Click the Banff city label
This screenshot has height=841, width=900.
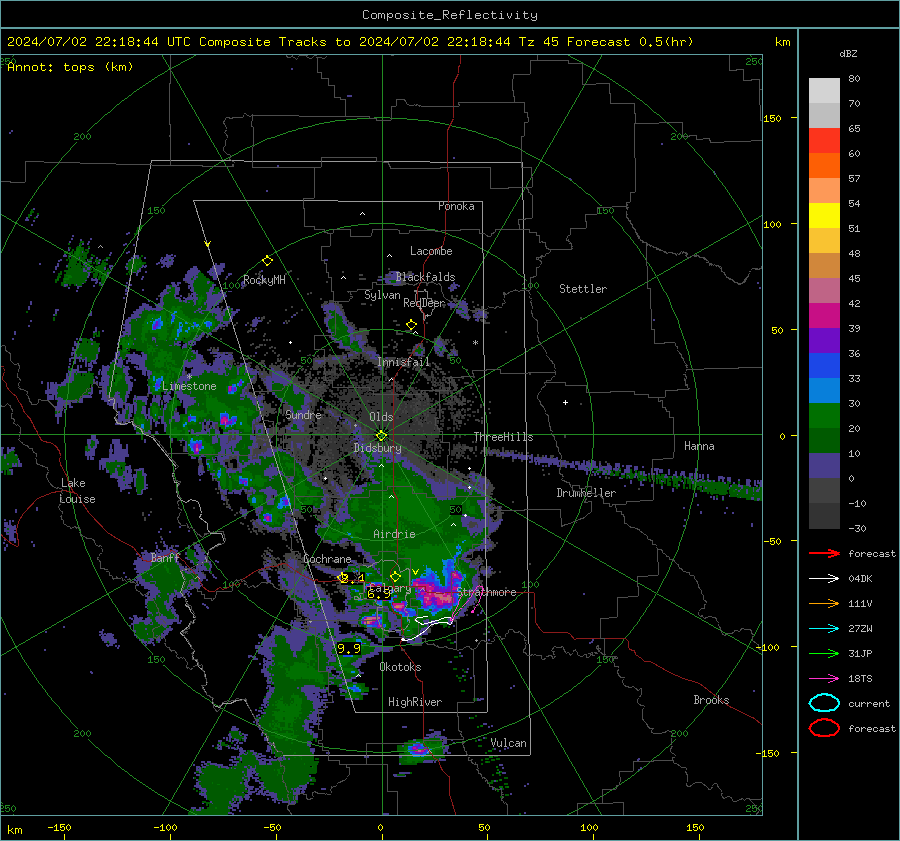165,557
